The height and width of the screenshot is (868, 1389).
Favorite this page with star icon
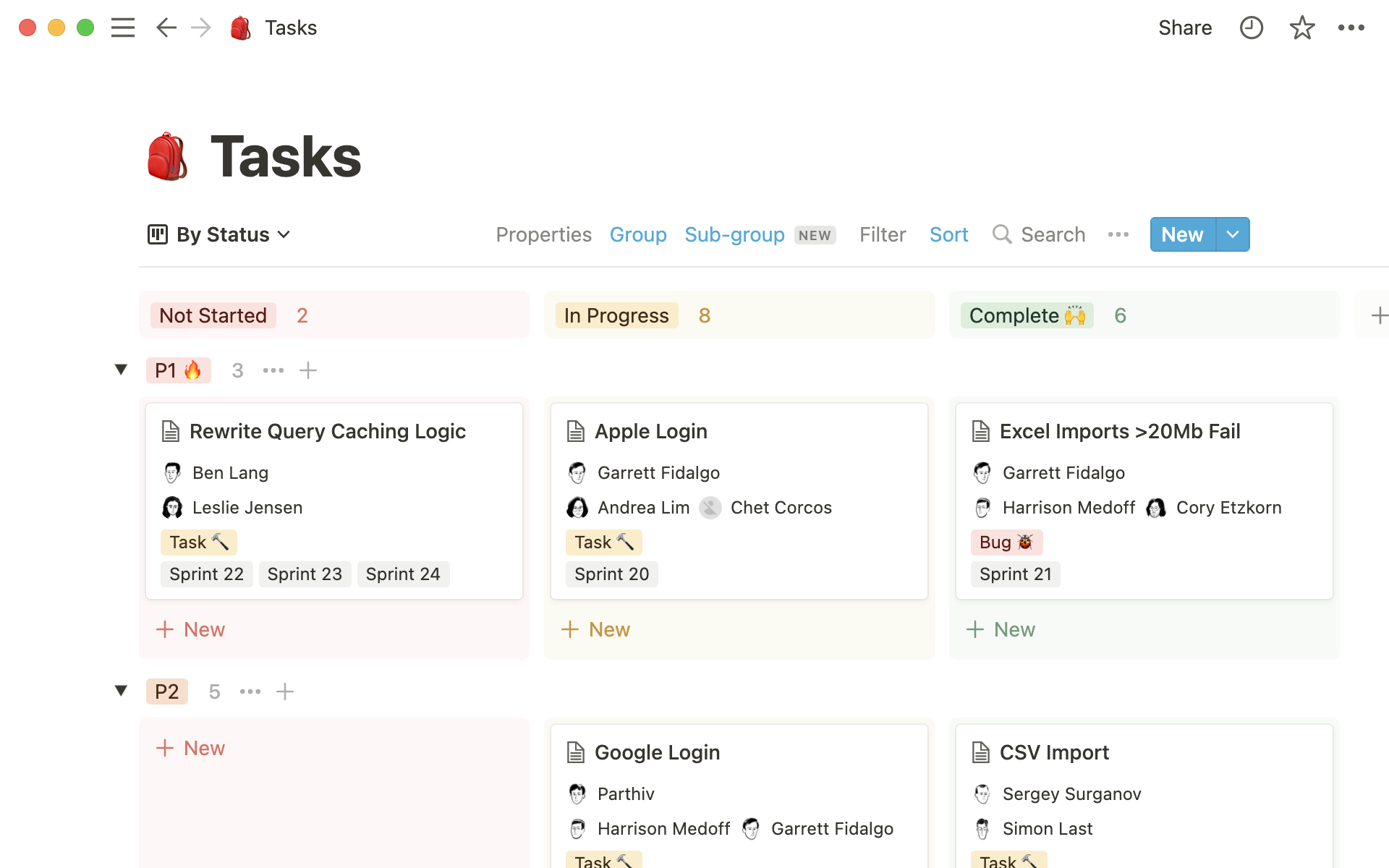1301,27
